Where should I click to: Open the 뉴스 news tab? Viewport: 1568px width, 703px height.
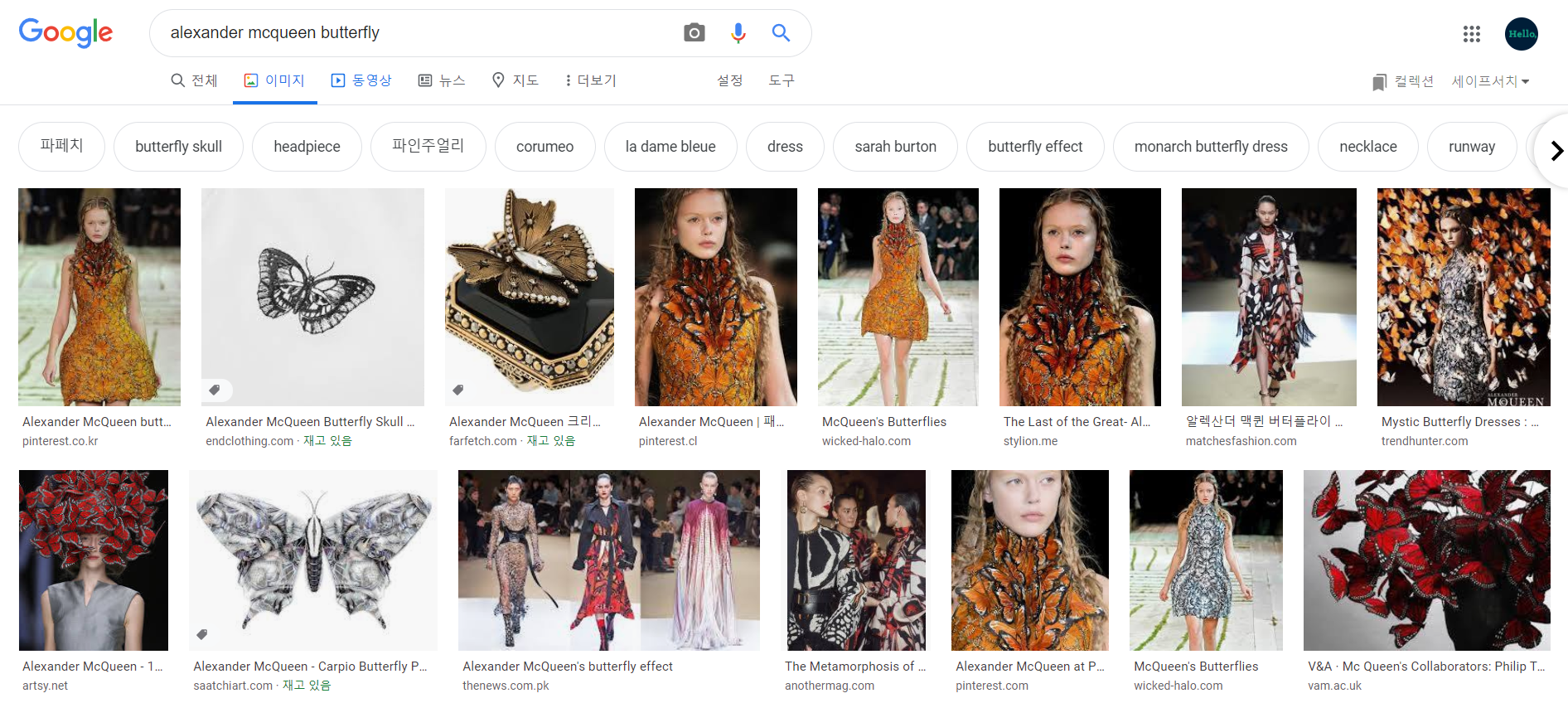coord(442,80)
